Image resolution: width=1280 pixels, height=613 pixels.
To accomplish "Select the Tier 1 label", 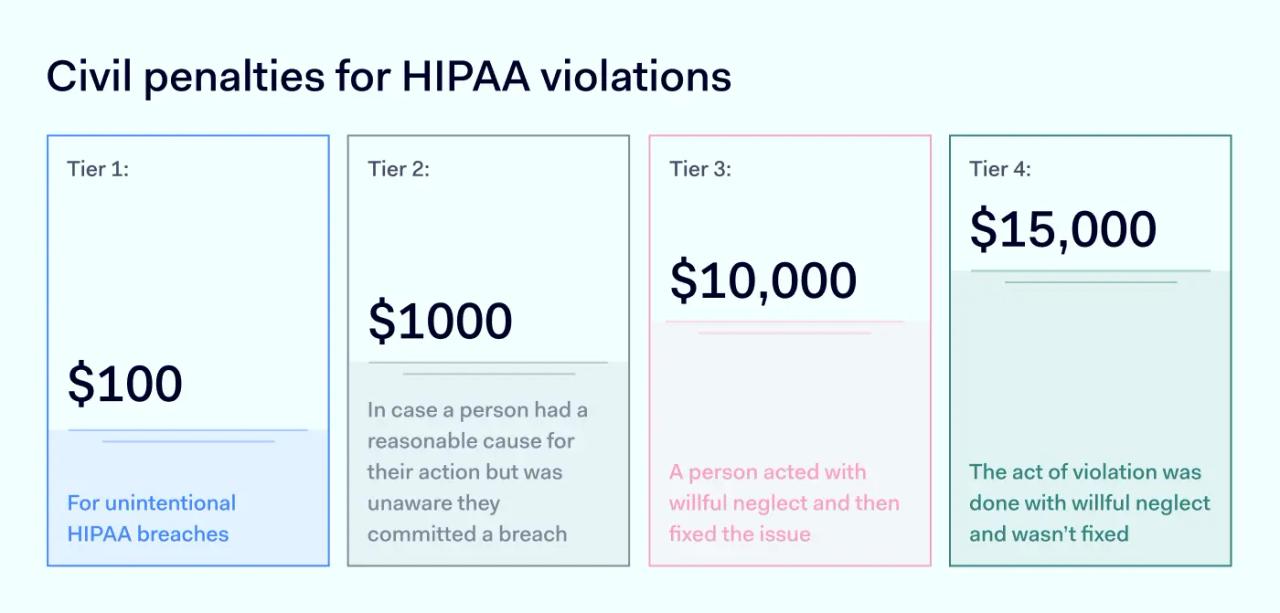I will 98,169.
